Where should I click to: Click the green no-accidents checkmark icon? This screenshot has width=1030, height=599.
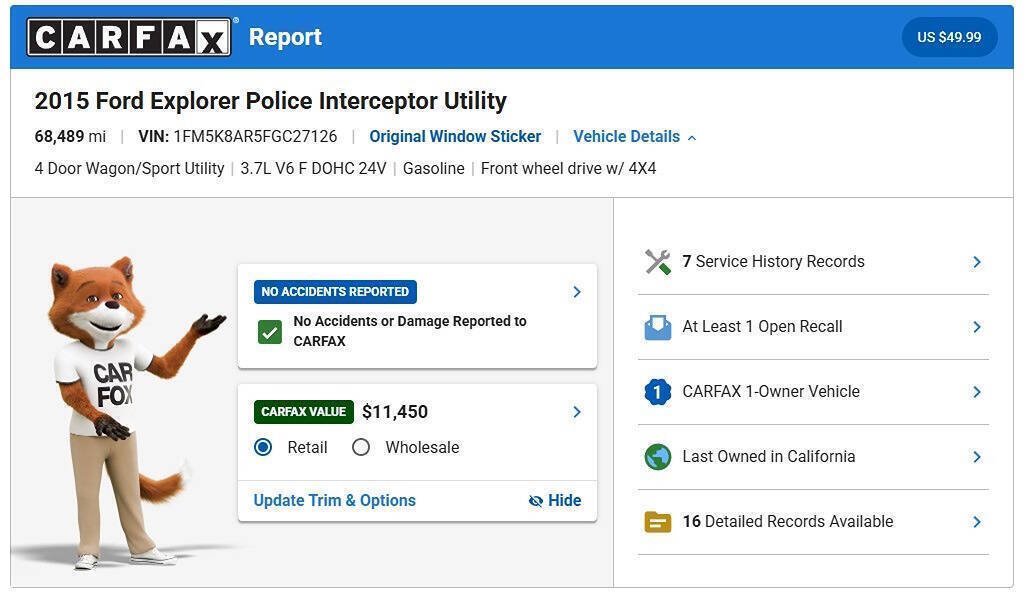[269, 332]
